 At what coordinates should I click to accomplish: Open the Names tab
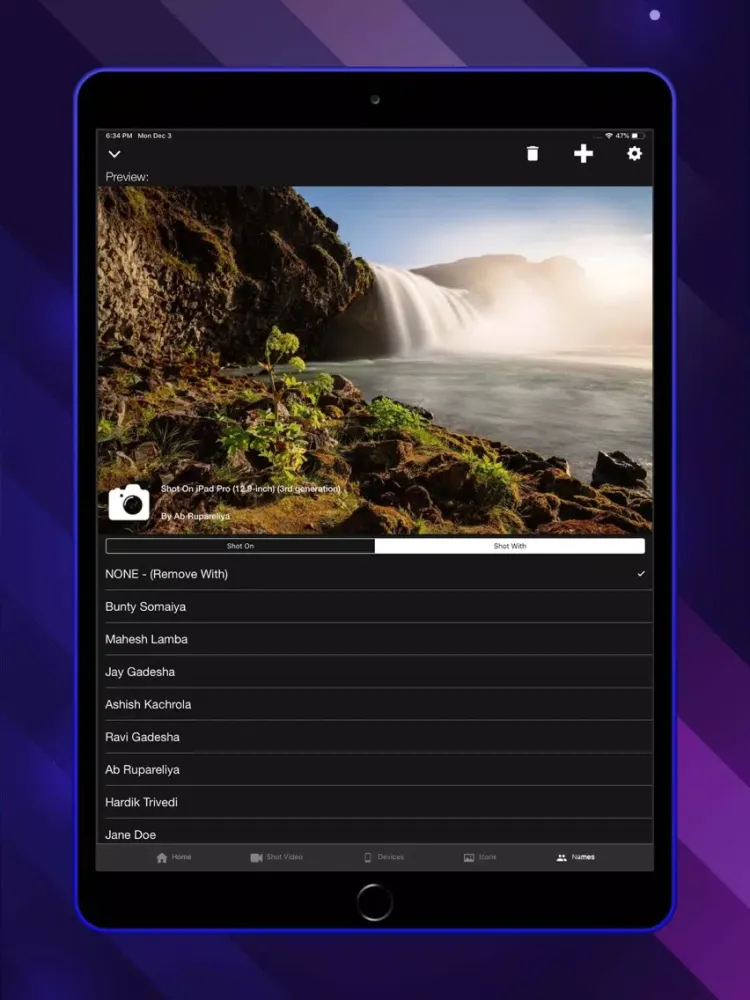click(575, 857)
